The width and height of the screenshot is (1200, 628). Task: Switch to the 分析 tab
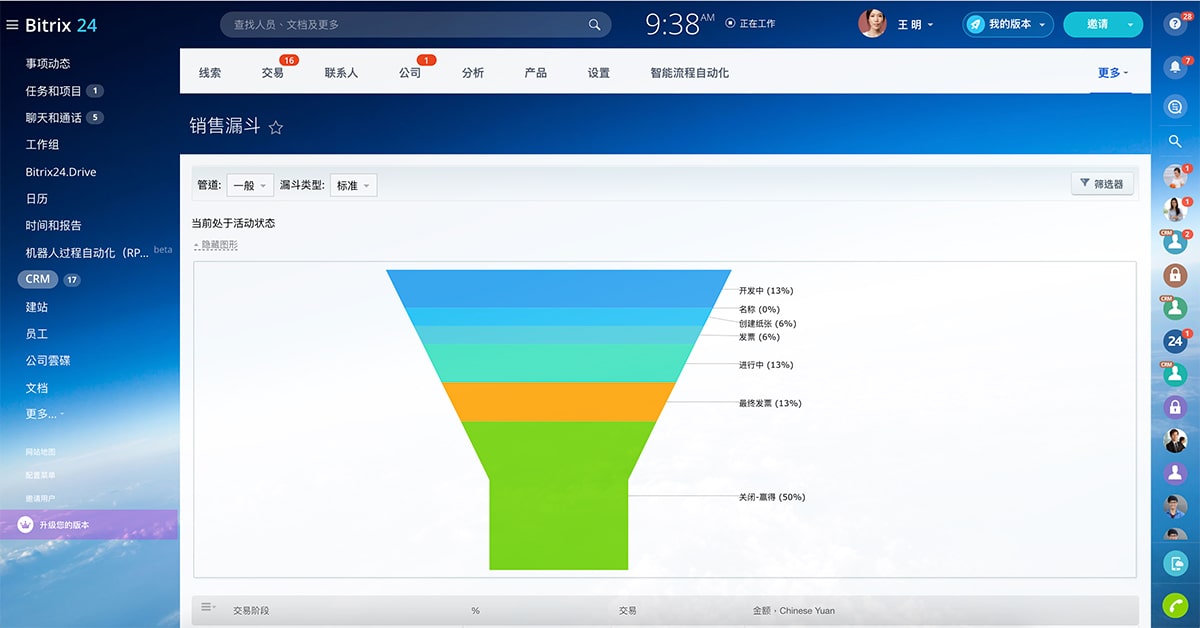click(x=473, y=73)
